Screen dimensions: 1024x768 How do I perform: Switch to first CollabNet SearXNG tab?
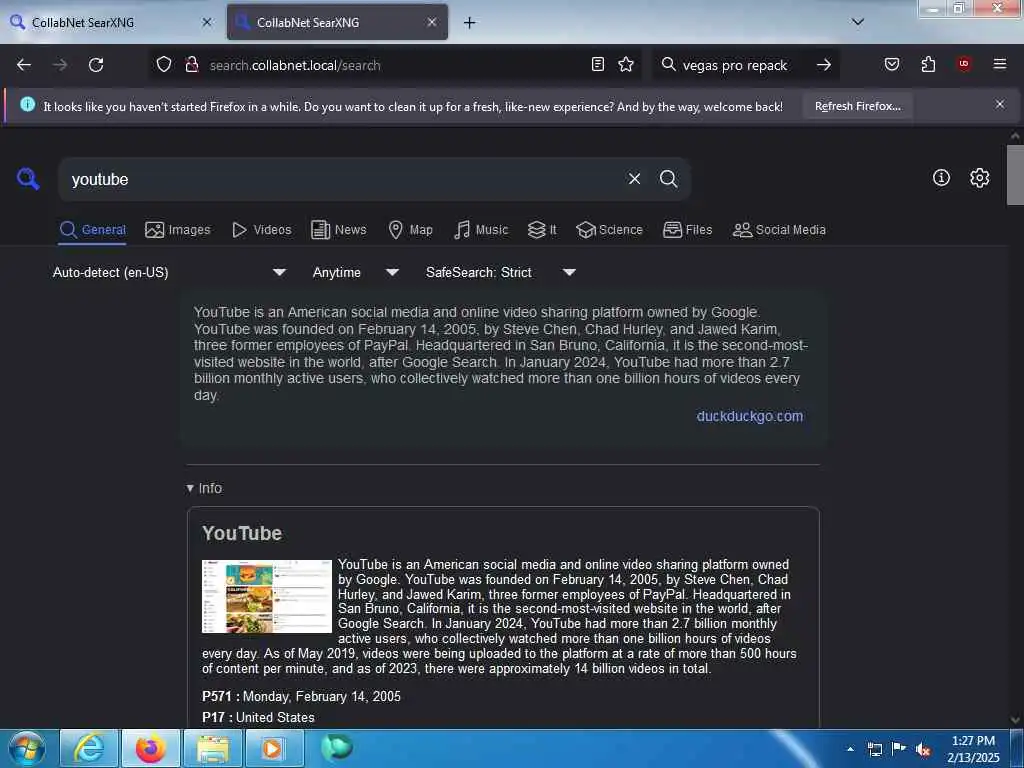tap(111, 22)
